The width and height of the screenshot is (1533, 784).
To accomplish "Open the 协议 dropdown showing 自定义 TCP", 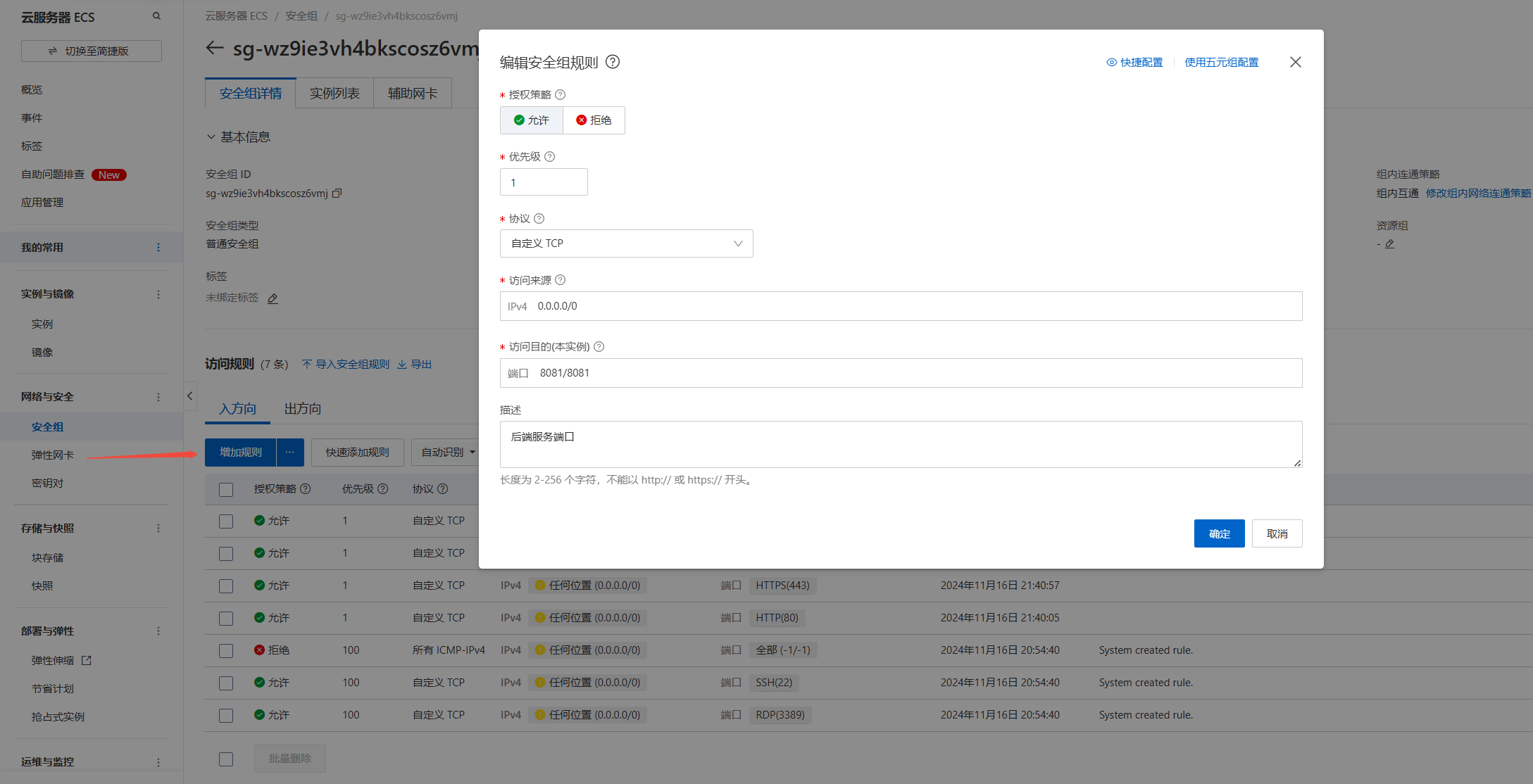I will pyautogui.click(x=626, y=244).
